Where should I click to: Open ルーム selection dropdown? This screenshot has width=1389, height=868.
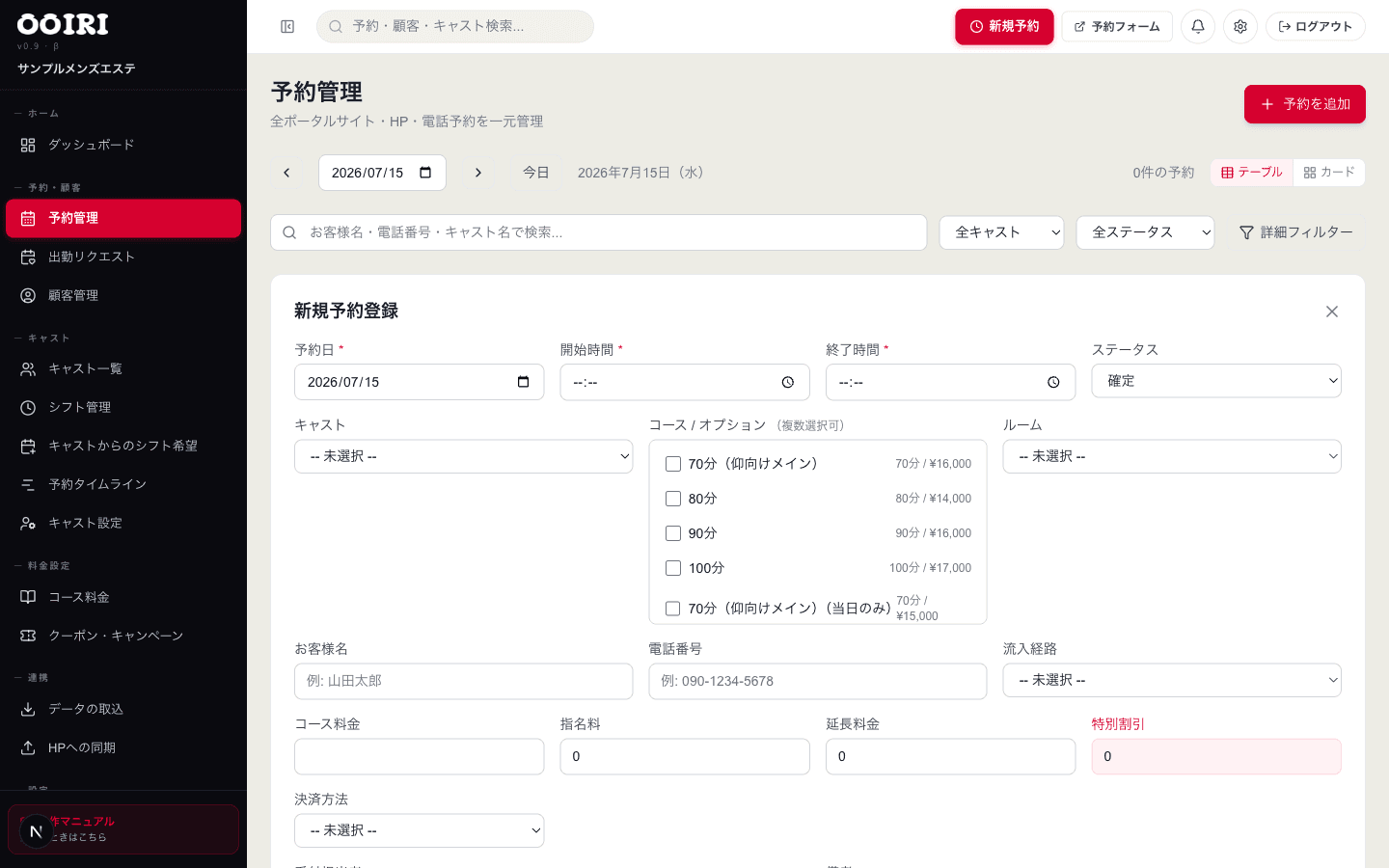point(1172,456)
